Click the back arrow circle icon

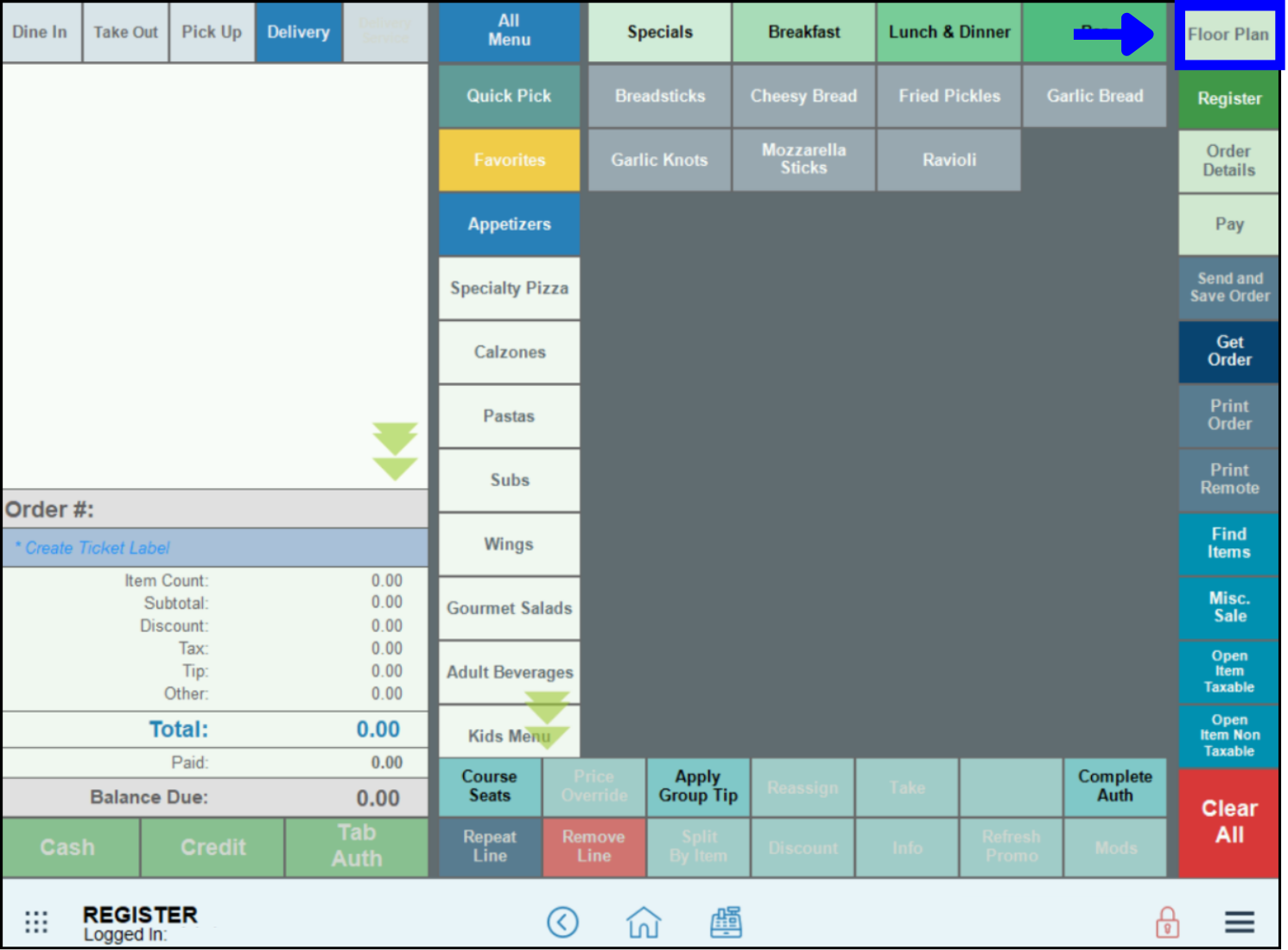tap(562, 921)
